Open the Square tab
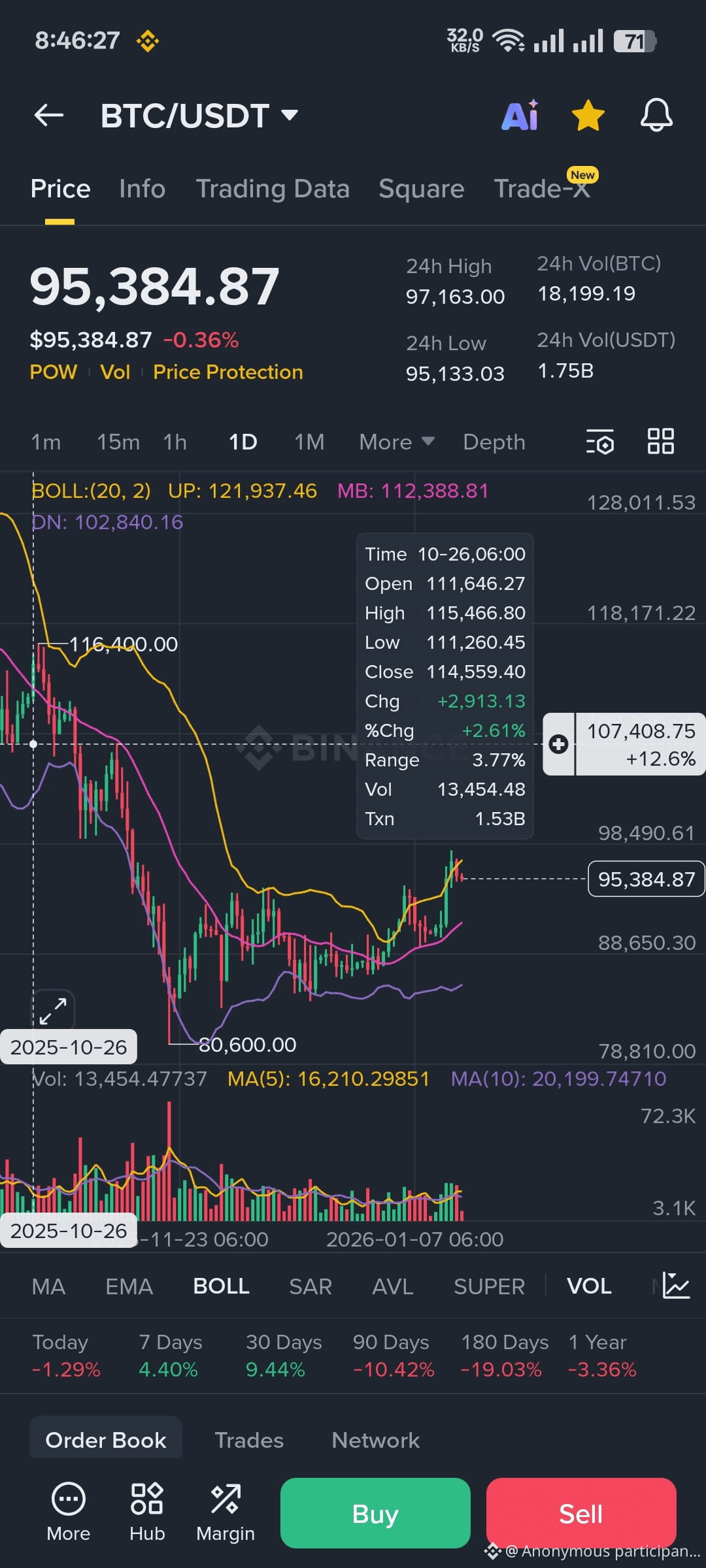The image size is (706, 1568). click(x=421, y=189)
